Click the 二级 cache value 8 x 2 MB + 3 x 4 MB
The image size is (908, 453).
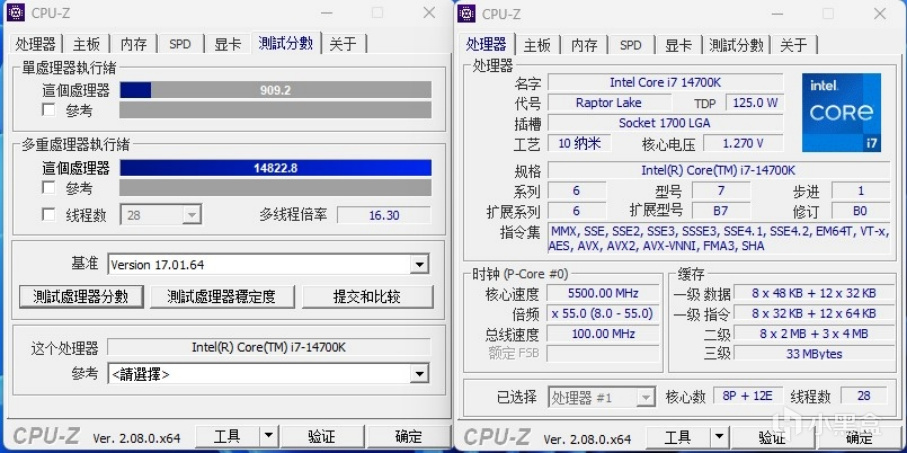814,334
